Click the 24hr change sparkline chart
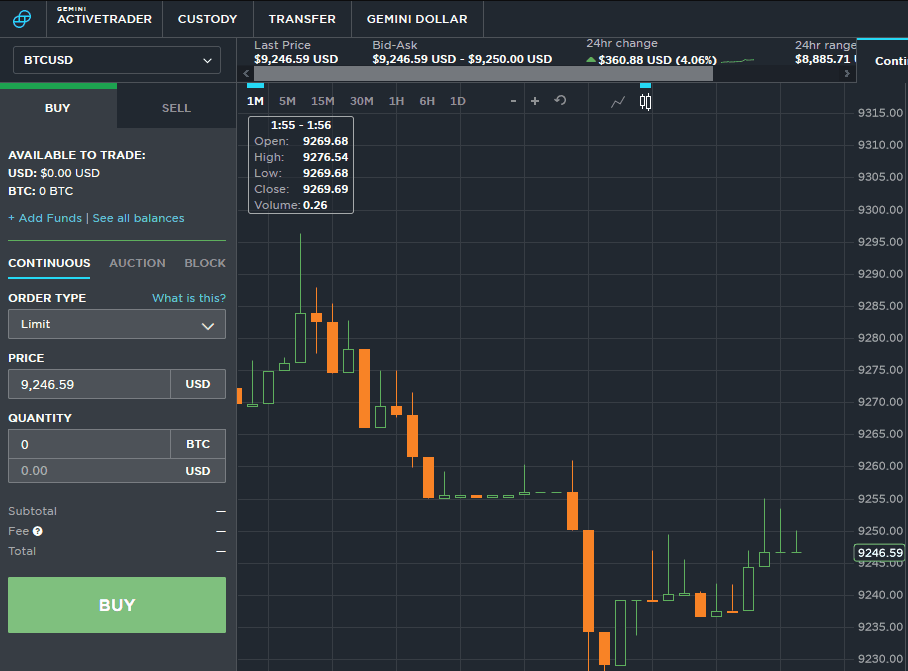This screenshot has height=671, width=908. pyautogui.click(x=738, y=60)
